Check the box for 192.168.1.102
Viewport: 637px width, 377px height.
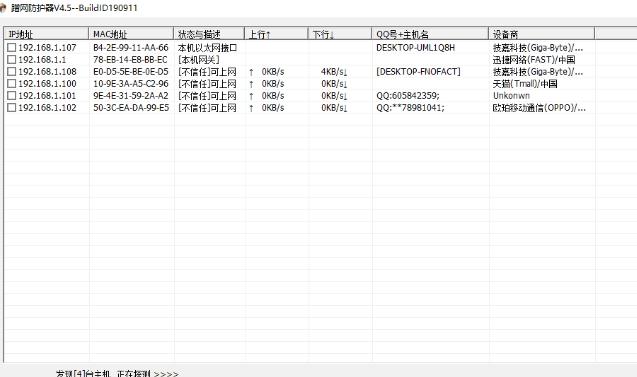[x=11, y=108]
